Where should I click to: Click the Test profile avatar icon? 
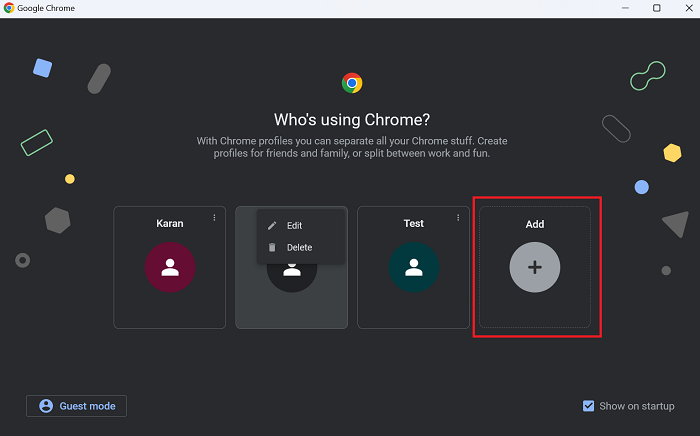414,267
